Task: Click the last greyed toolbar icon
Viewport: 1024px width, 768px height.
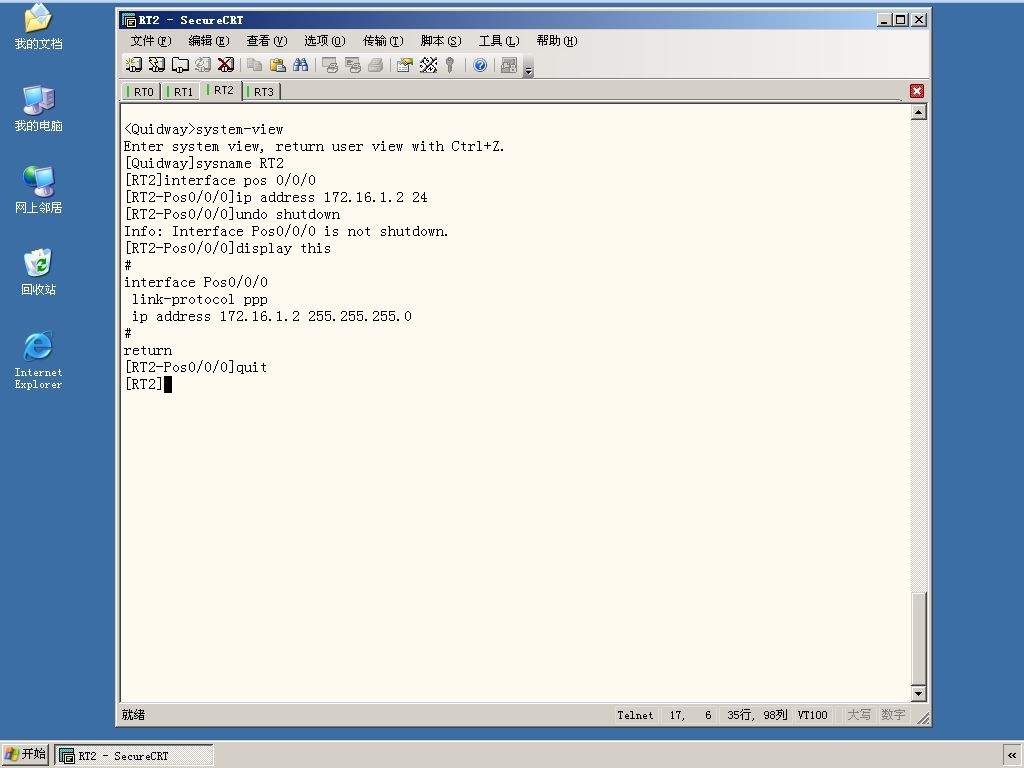Action: pyautogui.click(x=509, y=65)
